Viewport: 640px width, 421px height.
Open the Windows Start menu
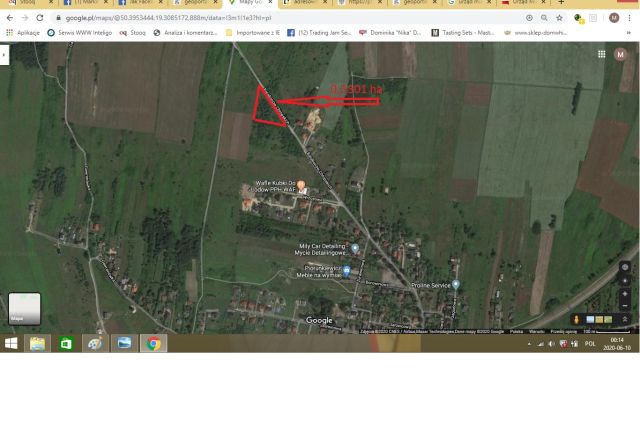tap(11, 343)
